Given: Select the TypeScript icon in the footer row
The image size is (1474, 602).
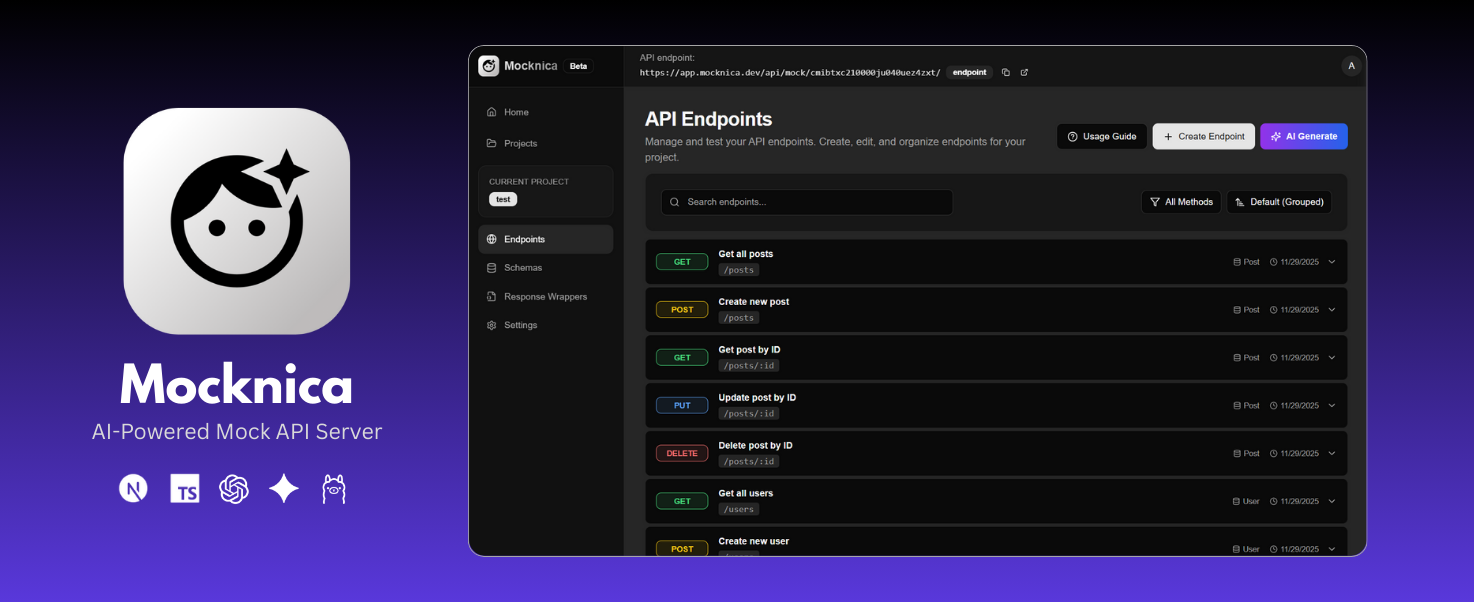Looking at the screenshot, I should (x=184, y=488).
